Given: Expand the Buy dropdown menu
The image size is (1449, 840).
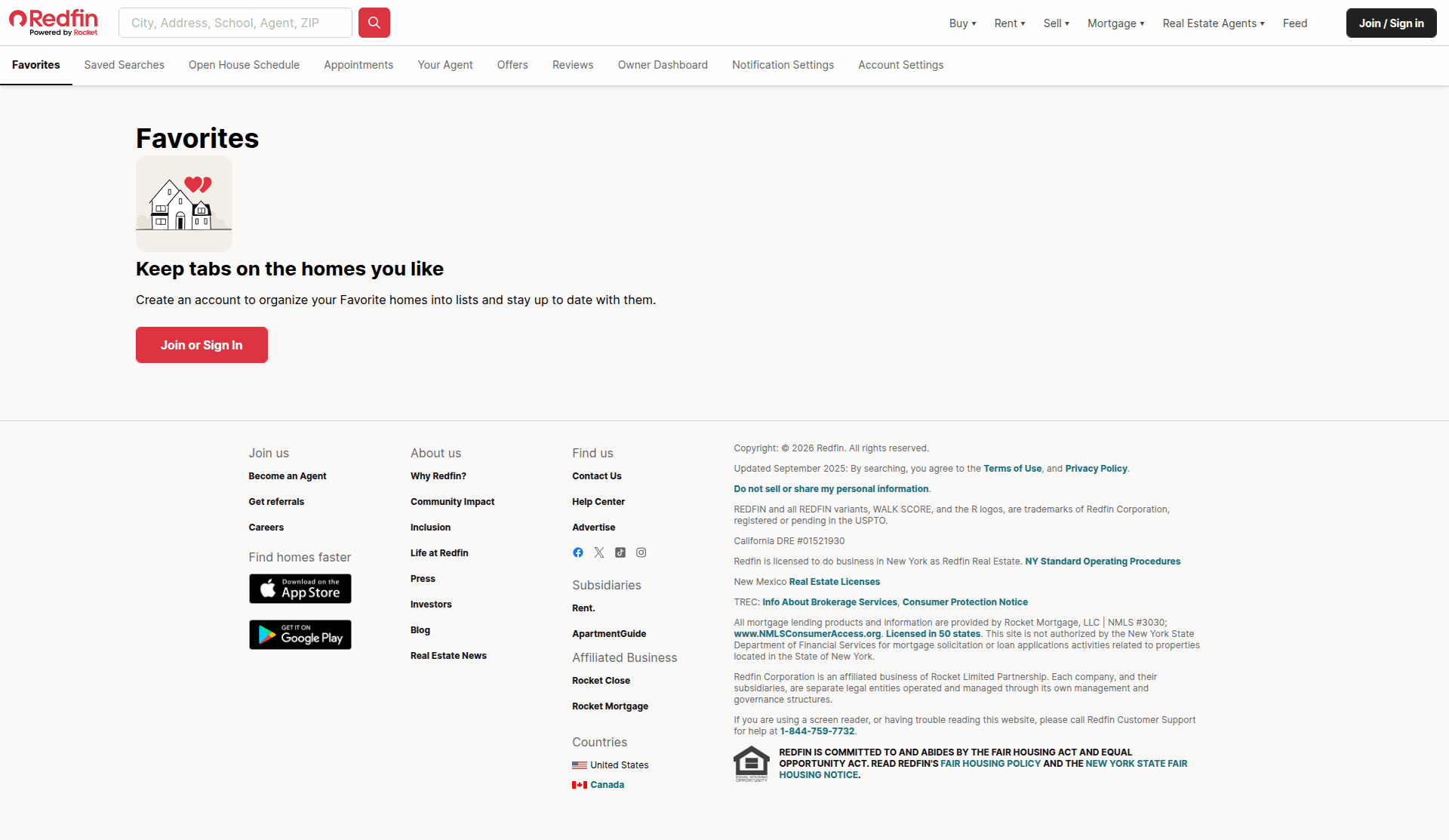Looking at the screenshot, I should pyautogui.click(x=962, y=23).
